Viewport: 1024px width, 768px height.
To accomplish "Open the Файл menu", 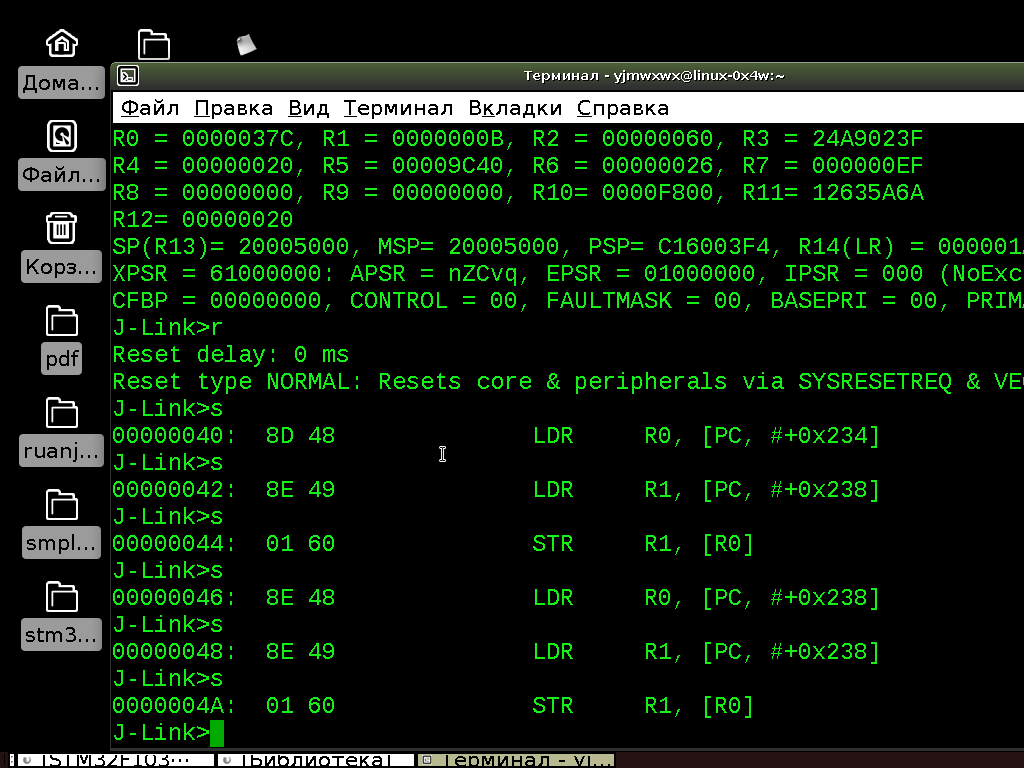I will coord(150,108).
